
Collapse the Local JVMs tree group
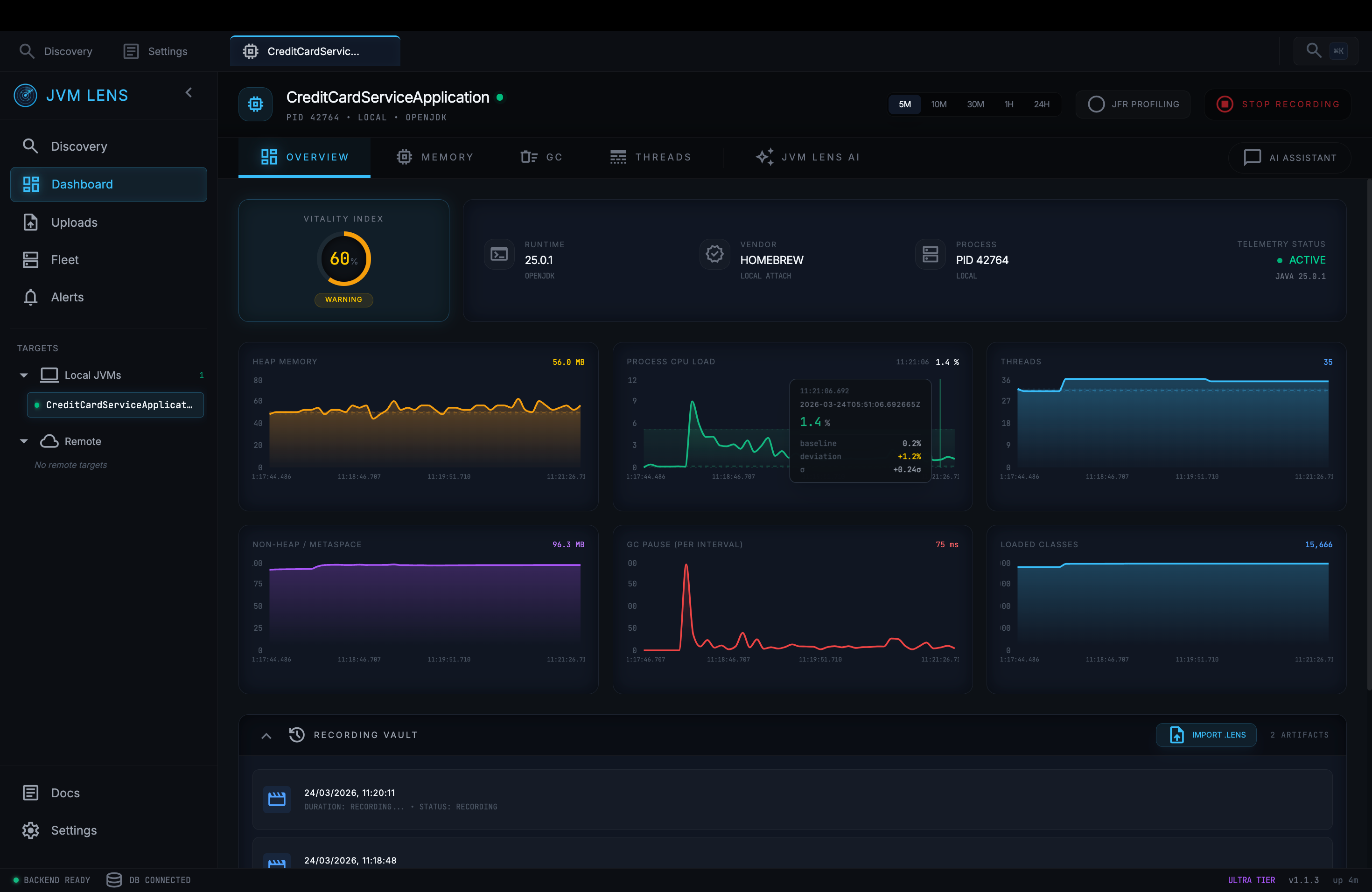coord(24,375)
